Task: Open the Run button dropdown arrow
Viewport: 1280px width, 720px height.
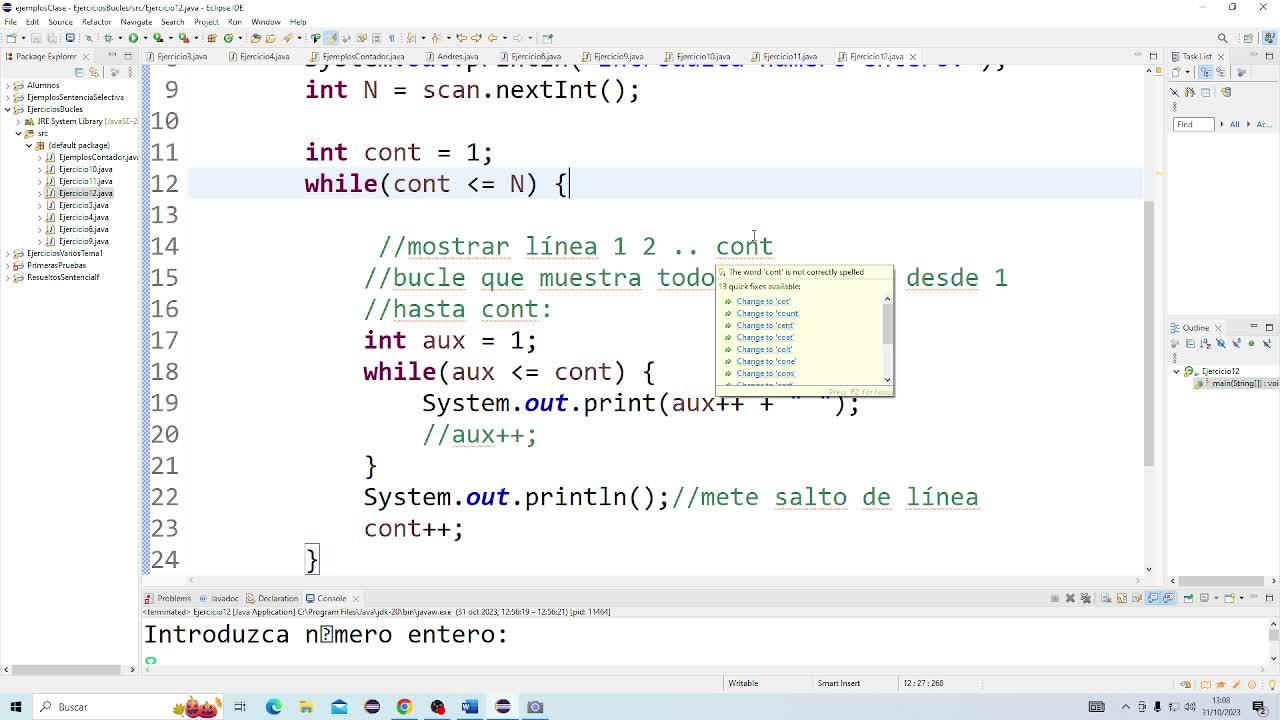Action: 144,38
